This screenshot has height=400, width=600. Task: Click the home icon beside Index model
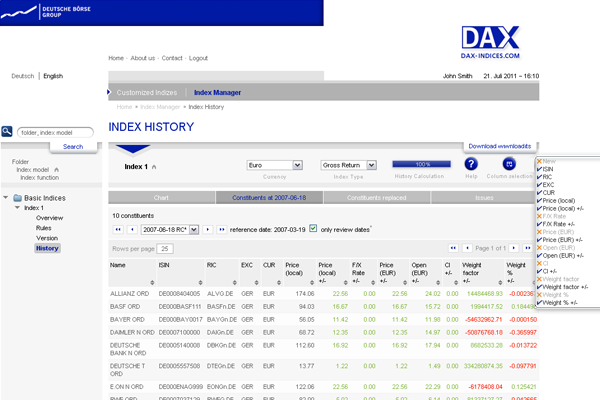pos(56,170)
